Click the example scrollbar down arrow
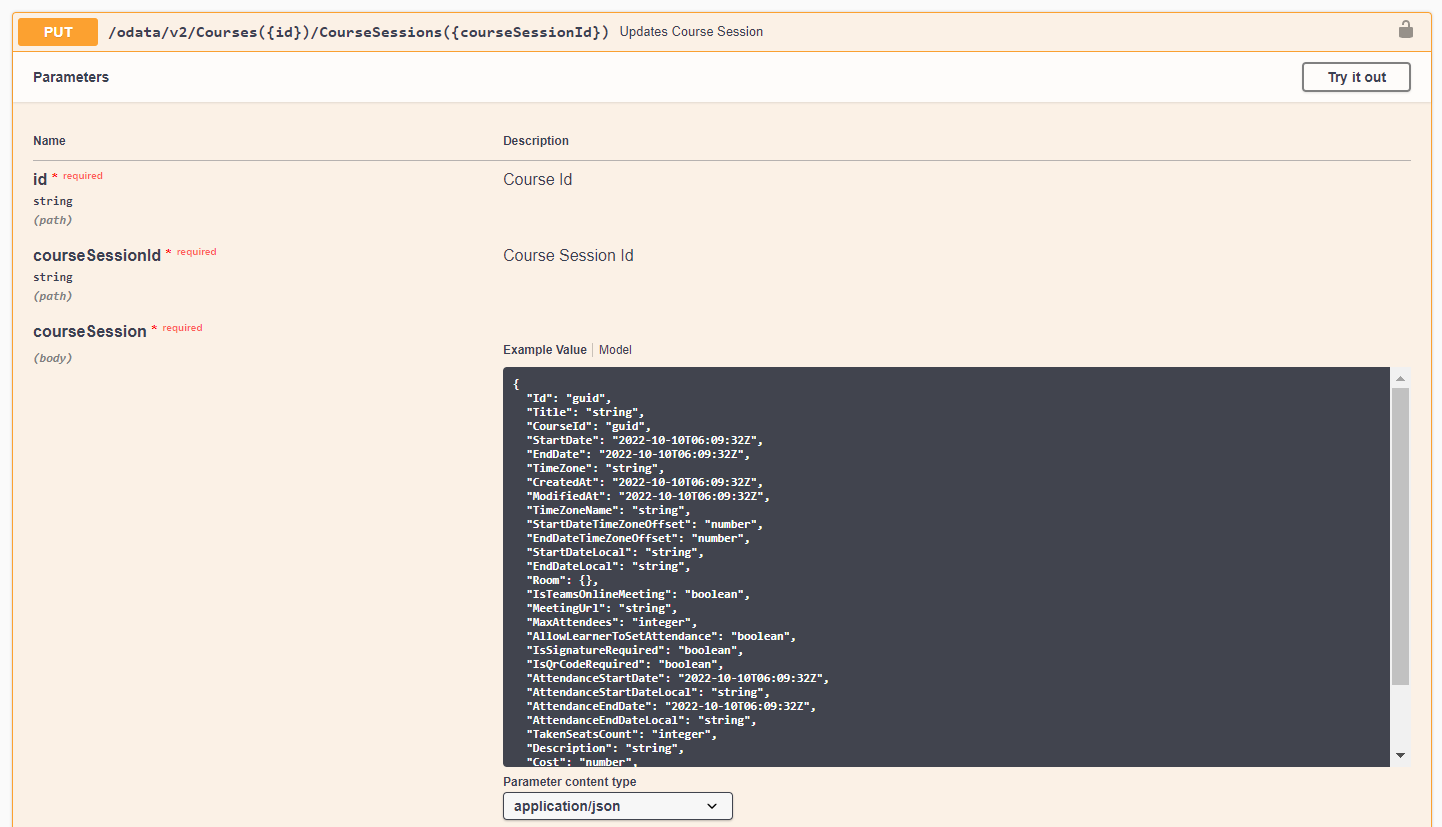The height and width of the screenshot is (827, 1442). (1400, 755)
